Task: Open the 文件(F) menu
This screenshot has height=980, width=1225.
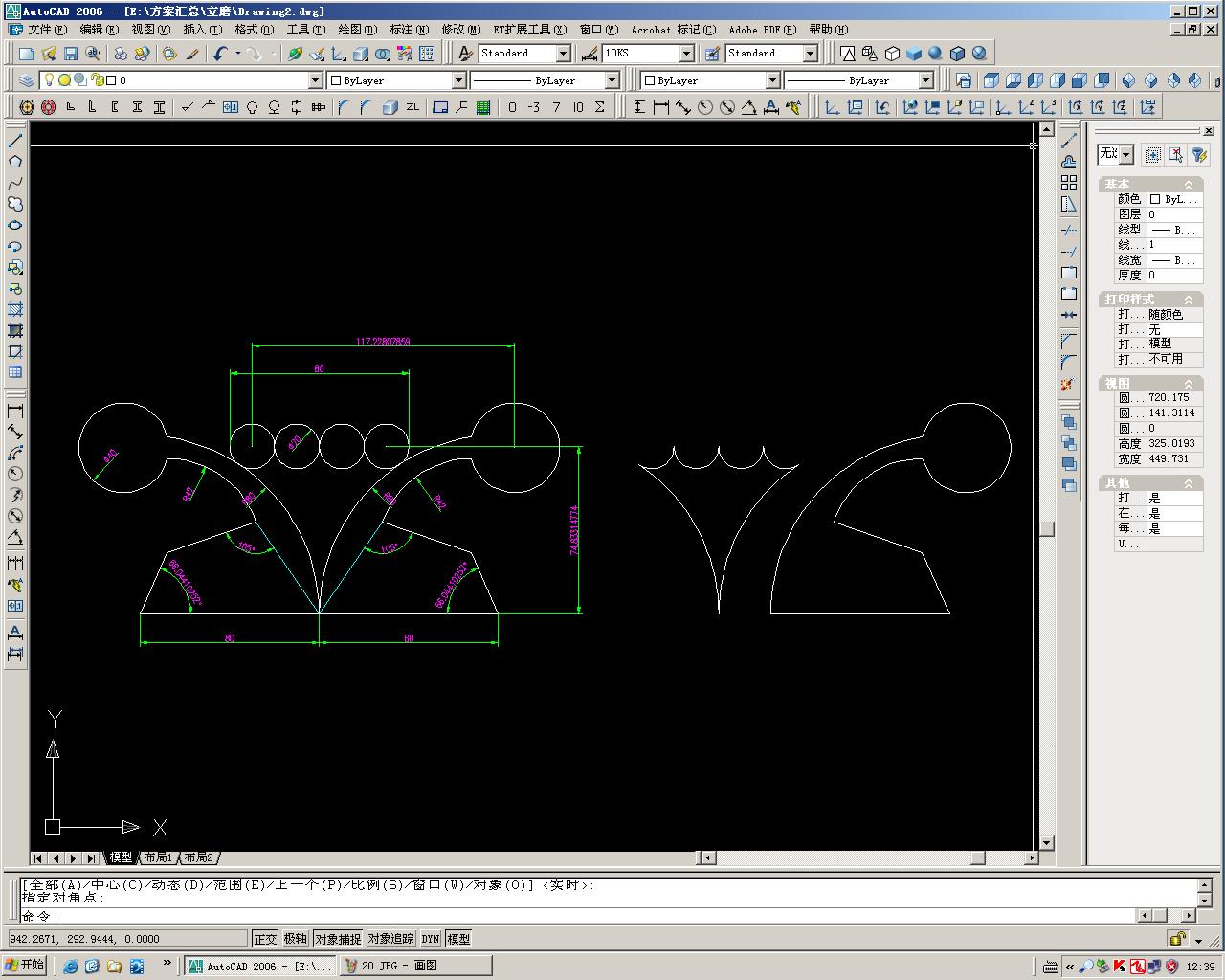Action: [46, 30]
